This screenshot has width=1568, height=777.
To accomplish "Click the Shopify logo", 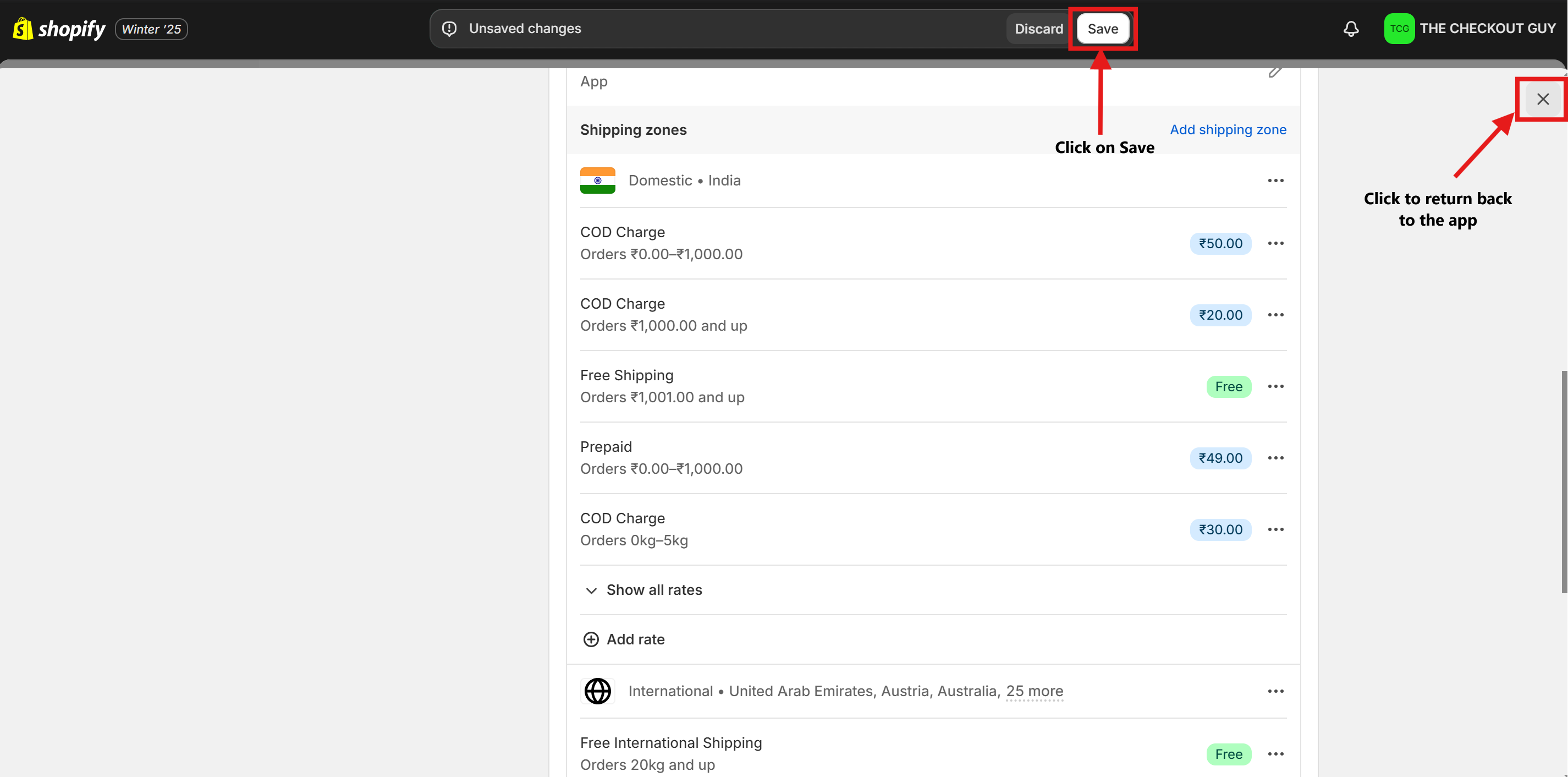I will click(58, 29).
